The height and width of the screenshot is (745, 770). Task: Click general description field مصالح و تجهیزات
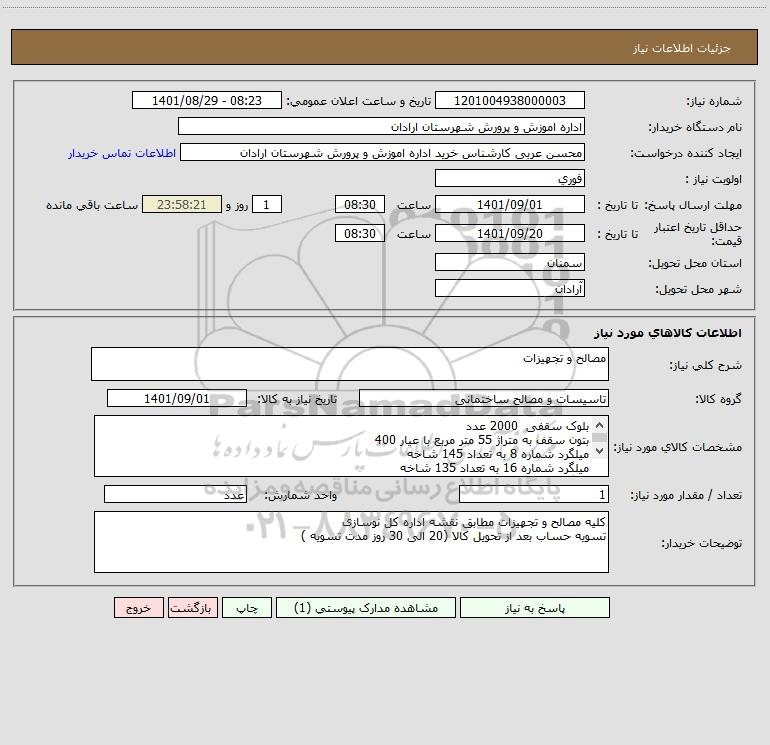[350, 364]
